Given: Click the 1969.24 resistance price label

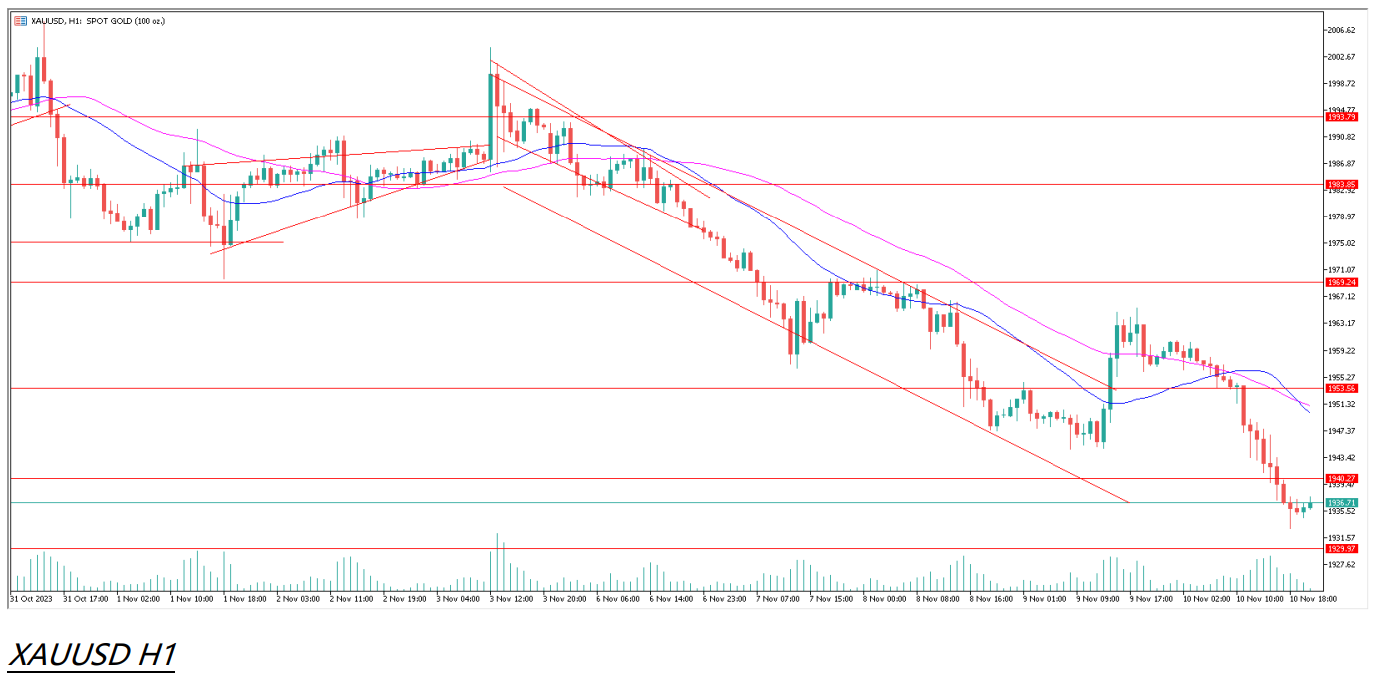Looking at the screenshot, I should coord(1340,283).
